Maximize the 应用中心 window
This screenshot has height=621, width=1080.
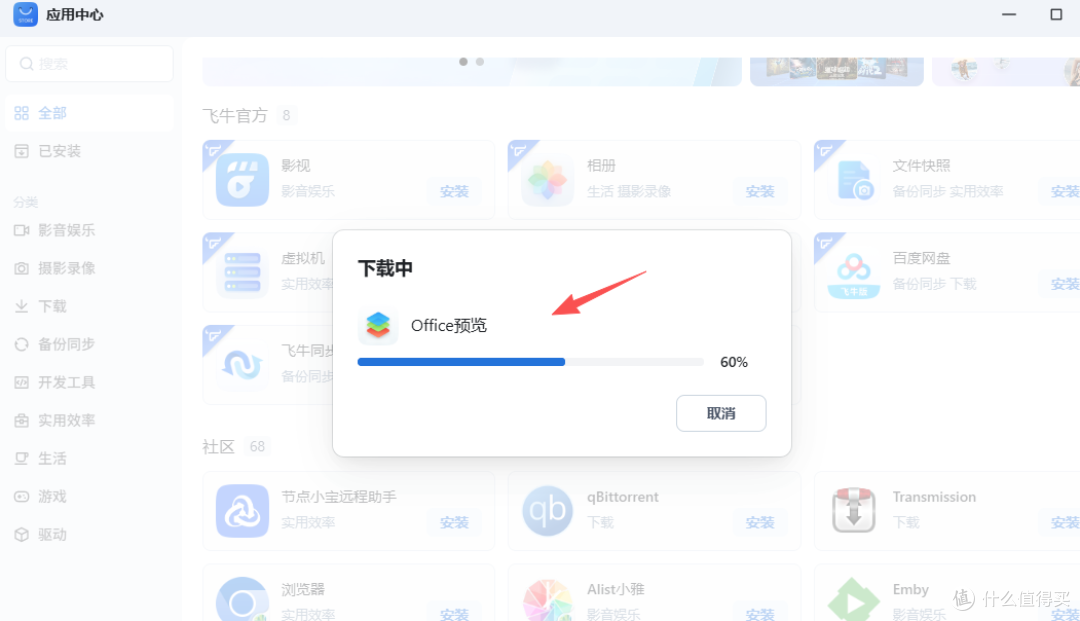tap(1056, 14)
